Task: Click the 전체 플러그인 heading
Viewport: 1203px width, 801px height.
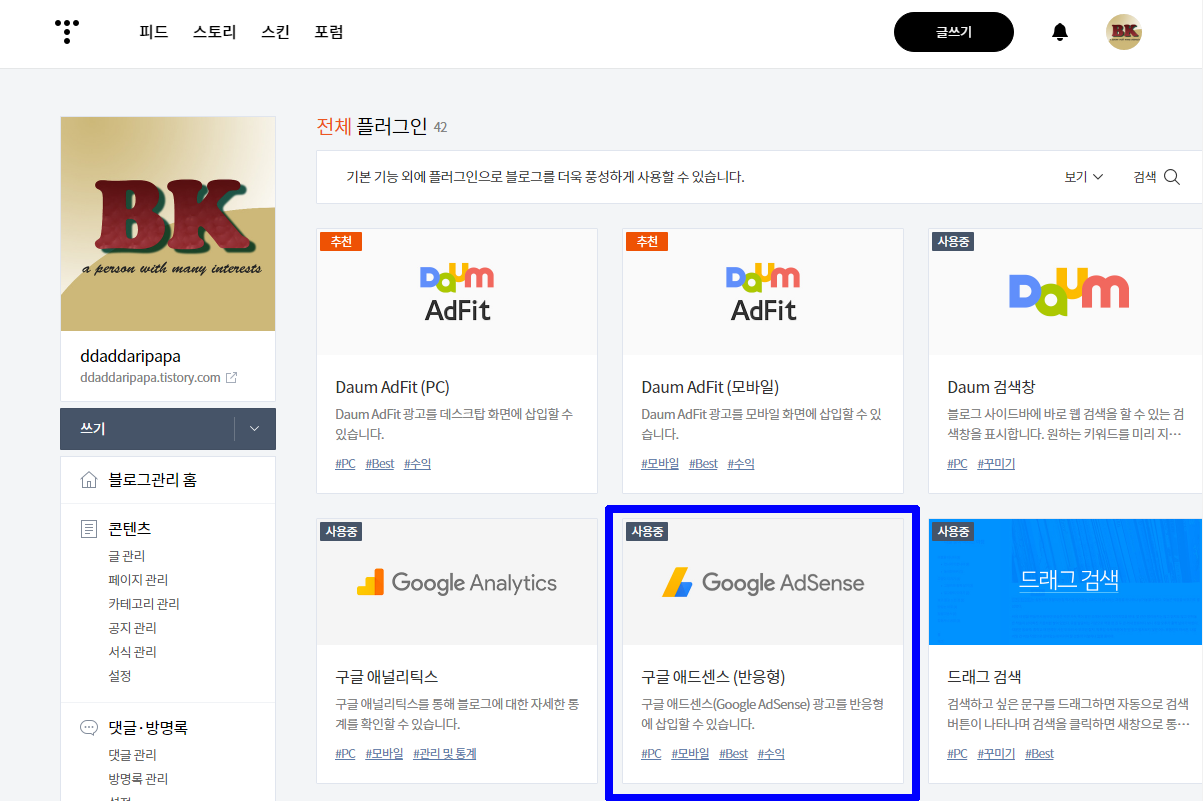Action: click(372, 127)
